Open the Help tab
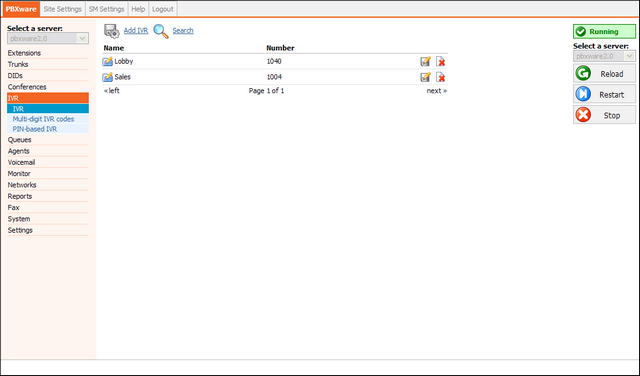 pyautogui.click(x=138, y=9)
